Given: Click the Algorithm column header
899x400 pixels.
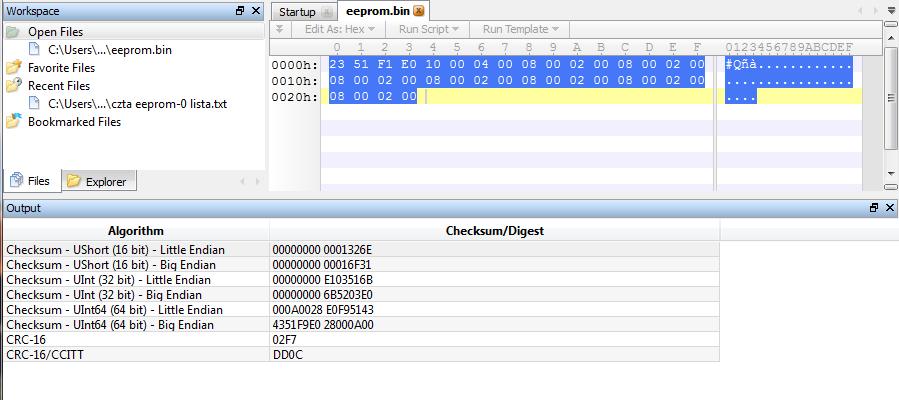Looking at the screenshot, I should click(x=136, y=231).
